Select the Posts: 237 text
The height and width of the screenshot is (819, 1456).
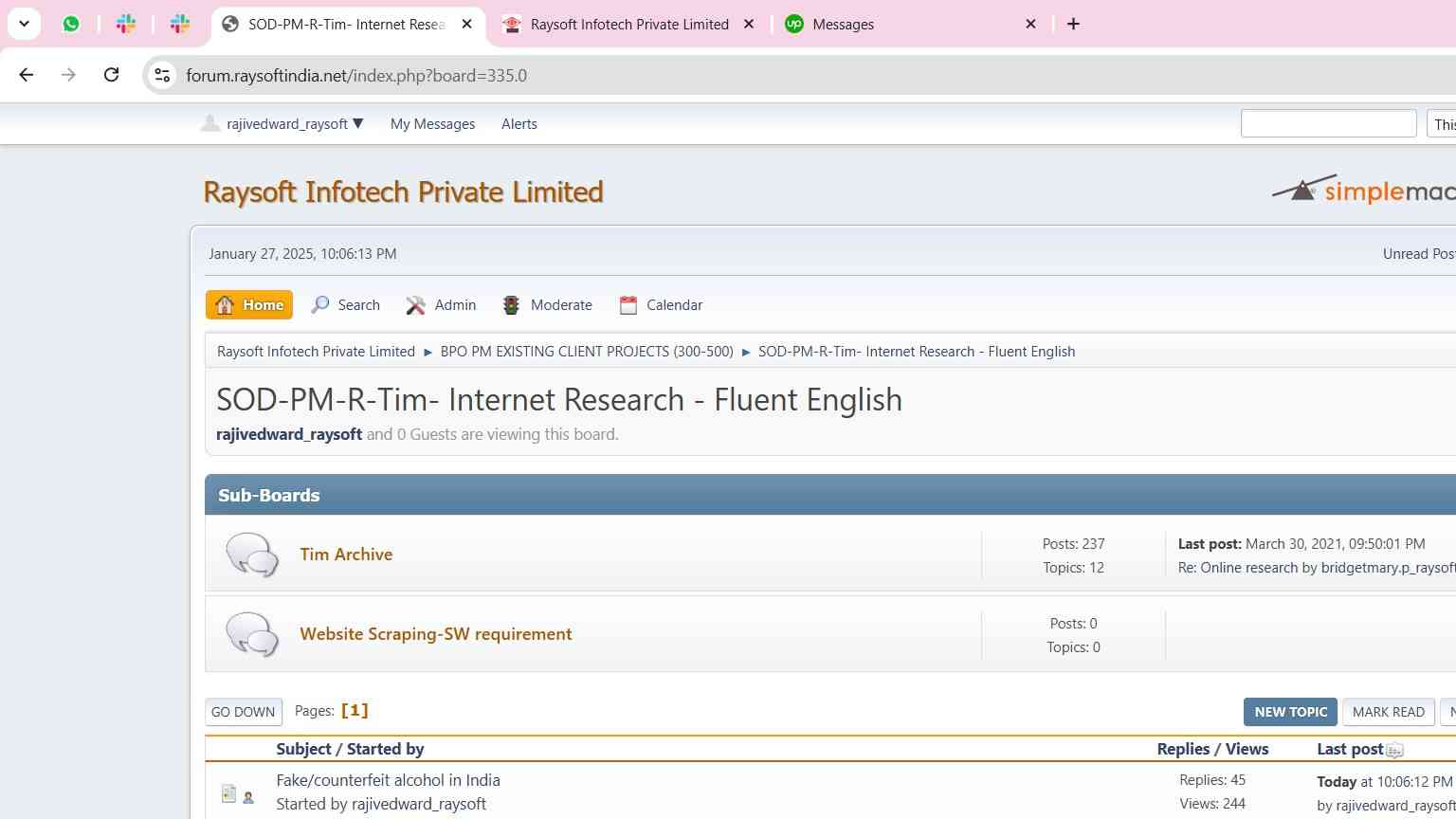(x=1073, y=544)
